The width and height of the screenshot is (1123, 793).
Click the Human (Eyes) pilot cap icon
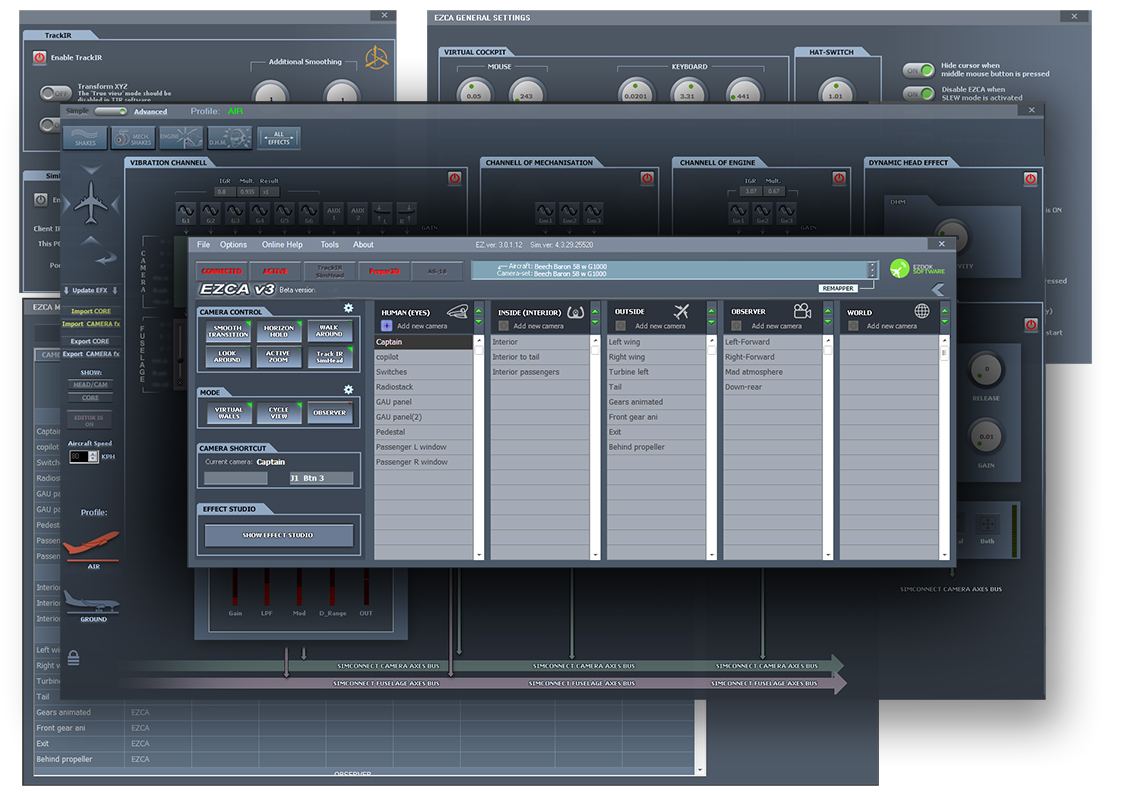coord(458,312)
